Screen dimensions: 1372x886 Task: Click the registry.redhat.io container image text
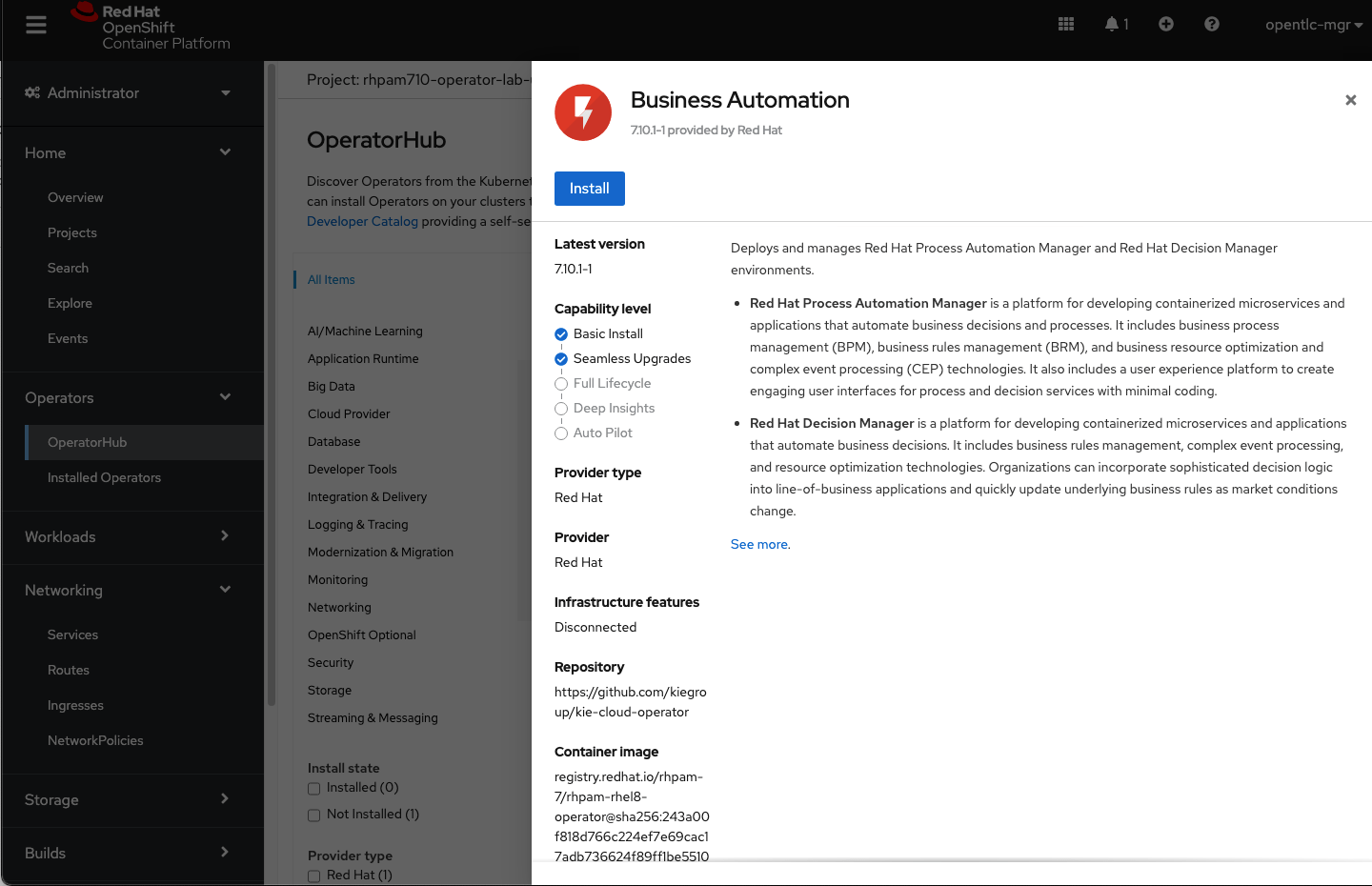[632, 816]
